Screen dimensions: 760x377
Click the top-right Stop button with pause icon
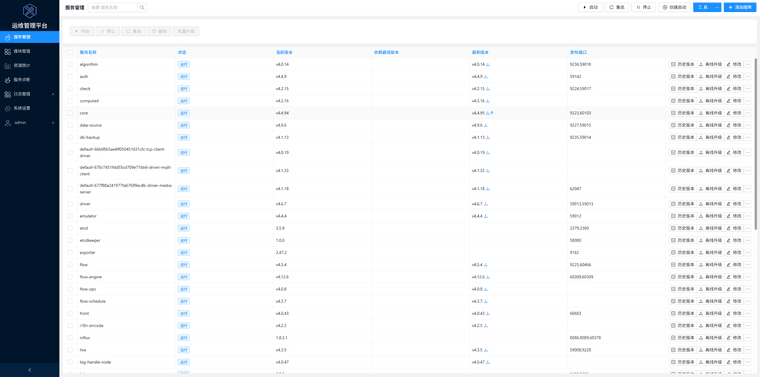click(643, 7)
